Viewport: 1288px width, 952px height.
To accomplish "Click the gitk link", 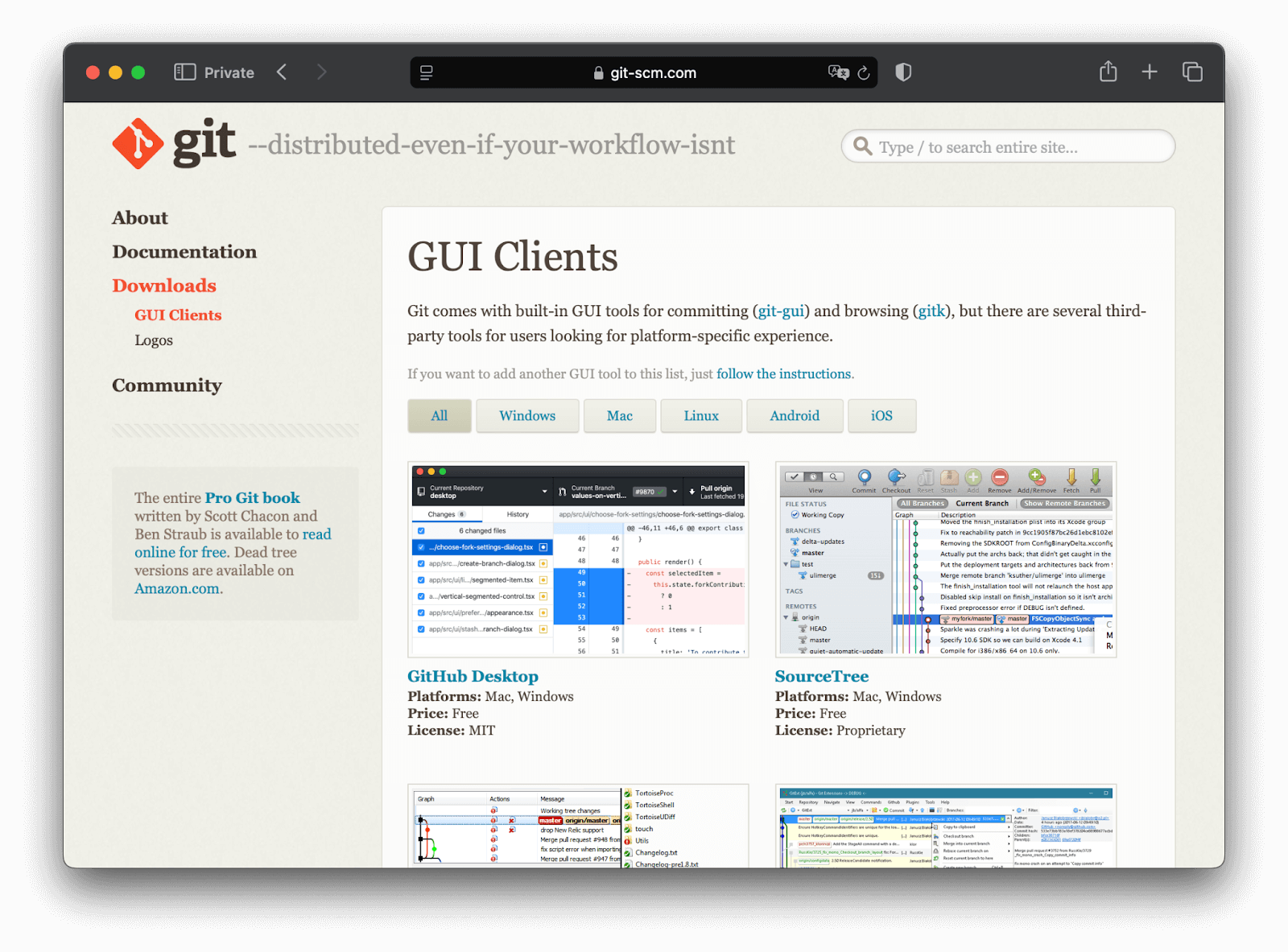I will (x=931, y=311).
